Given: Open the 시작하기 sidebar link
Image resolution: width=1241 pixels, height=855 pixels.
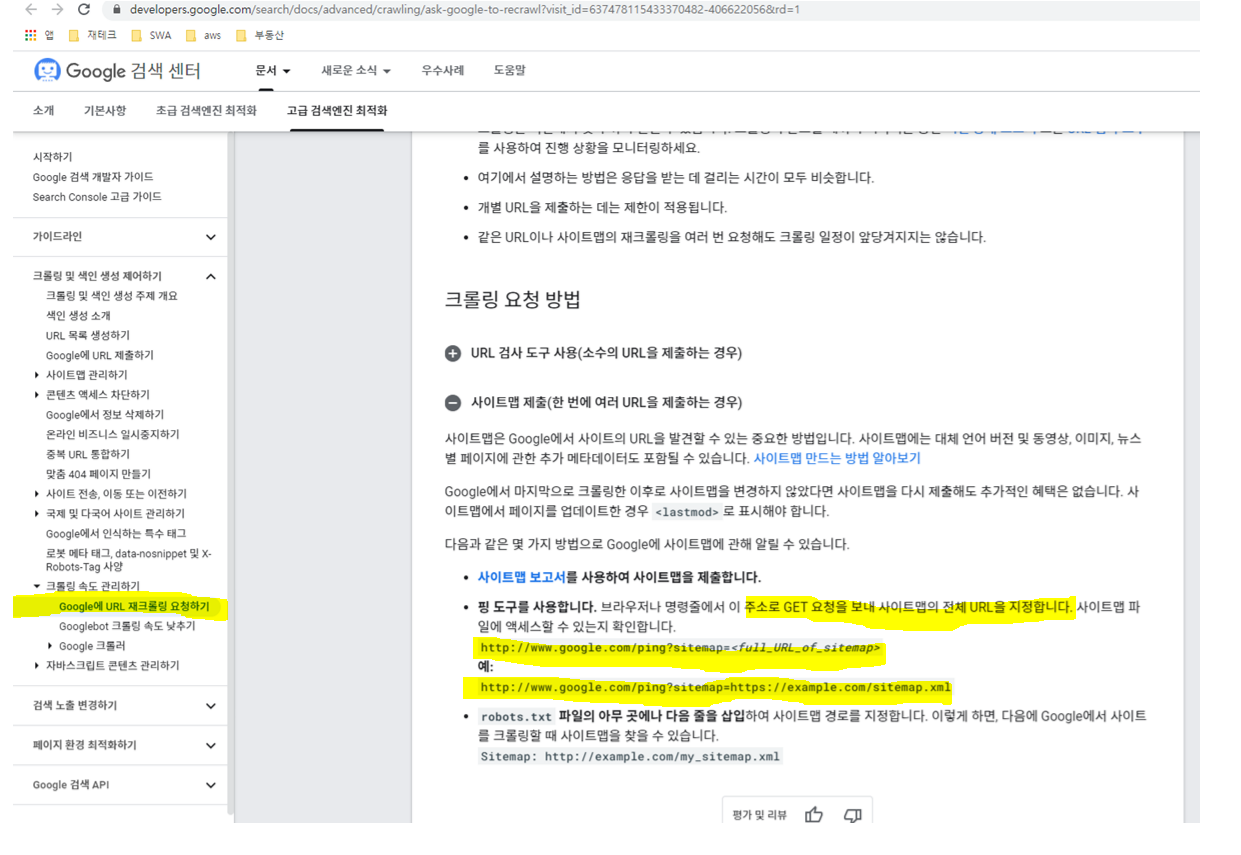Looking at the screenshot, I should [52, 157].
